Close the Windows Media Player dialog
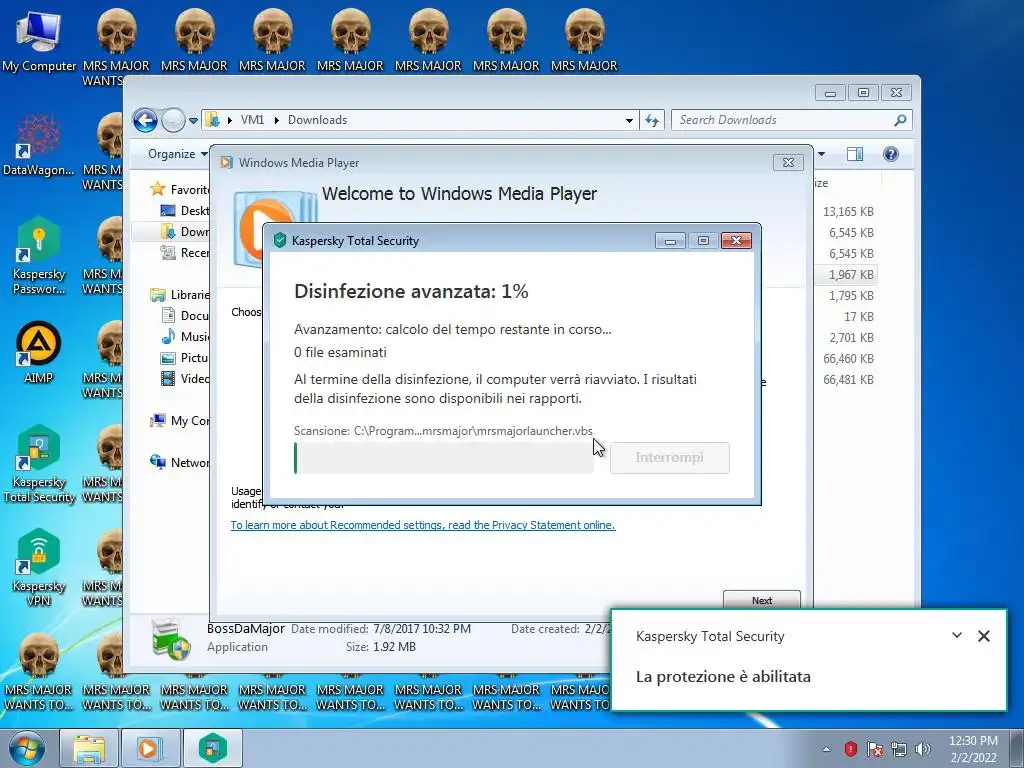The width and height of the screenshot is (1024, 768). click(788, 163)
